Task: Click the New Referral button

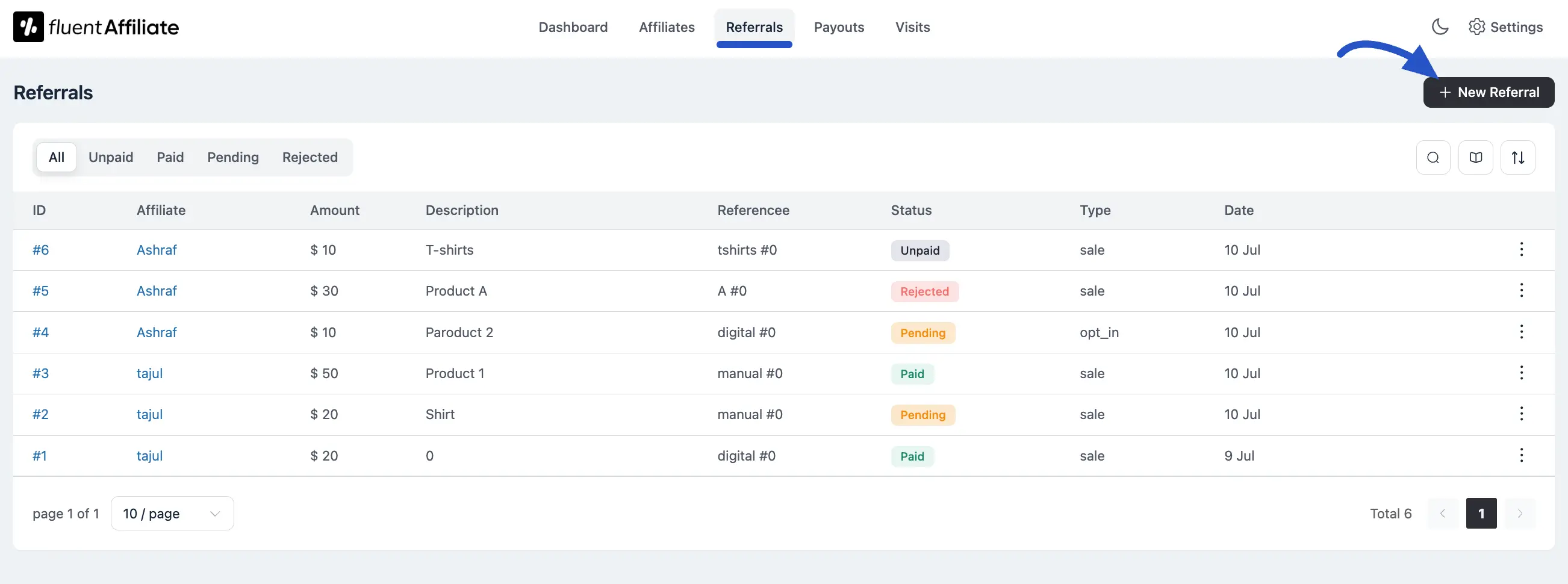Action: [1489, 93]
